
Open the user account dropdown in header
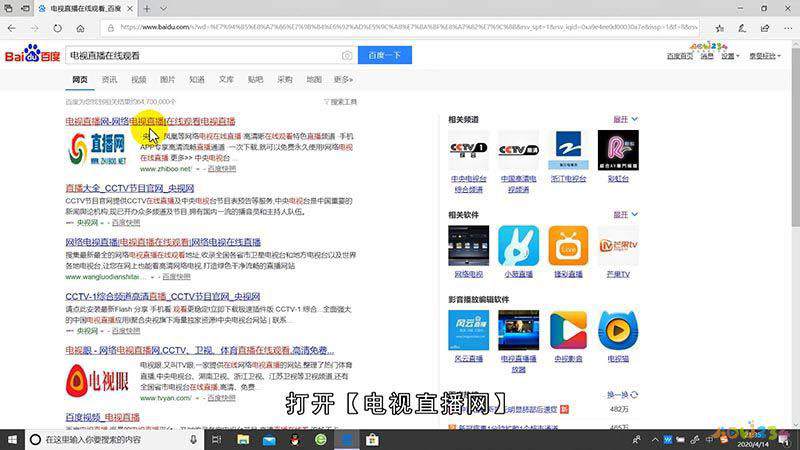point(764,56)
